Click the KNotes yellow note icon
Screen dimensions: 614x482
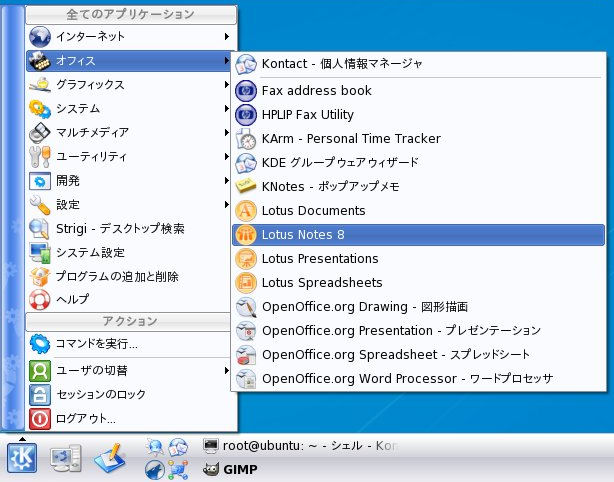[246, 186]
